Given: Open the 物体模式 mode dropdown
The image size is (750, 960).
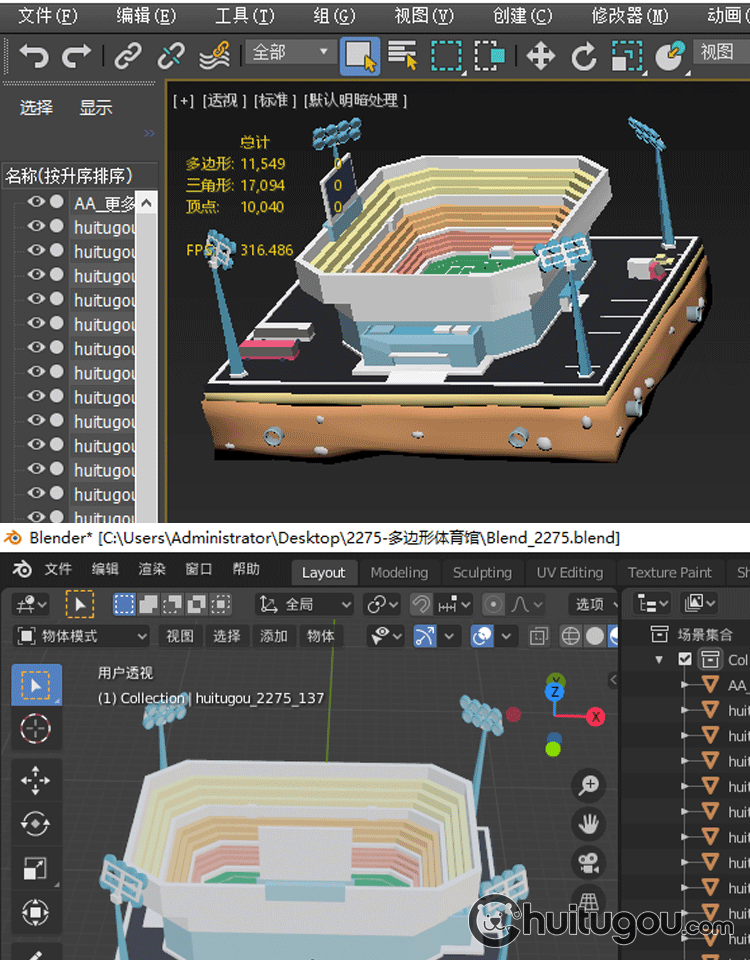Looking at the screenshot, I should pyautogui.click(x=82, y=636).
